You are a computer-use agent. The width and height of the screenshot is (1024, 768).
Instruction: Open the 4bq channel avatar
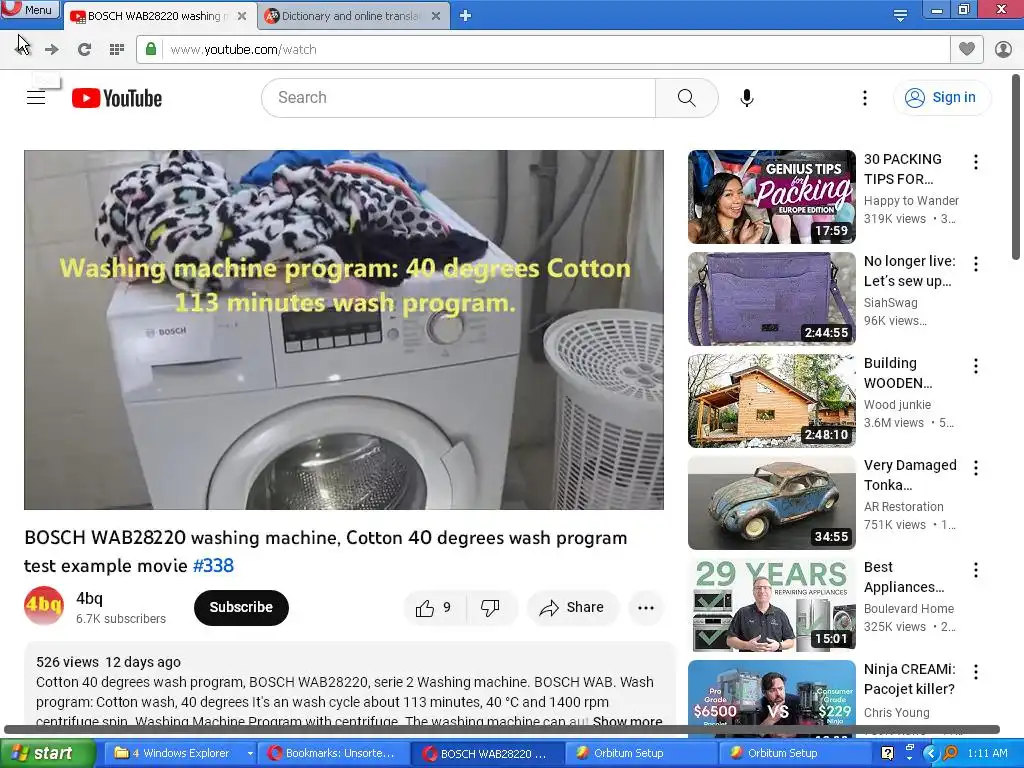44,607
